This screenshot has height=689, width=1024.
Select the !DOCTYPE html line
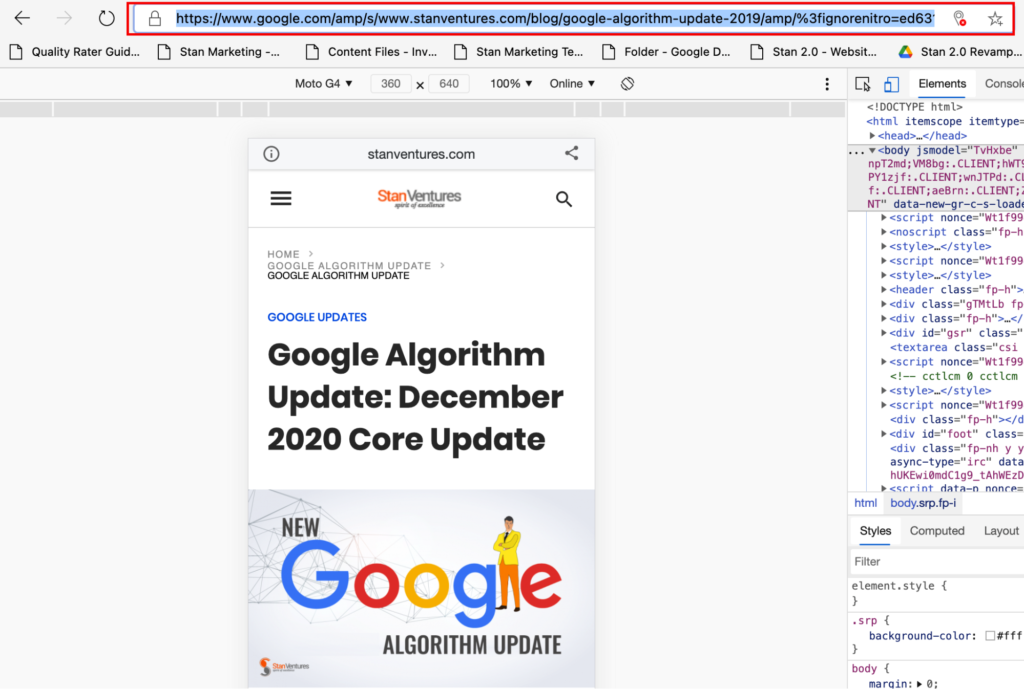click(914, 107)
